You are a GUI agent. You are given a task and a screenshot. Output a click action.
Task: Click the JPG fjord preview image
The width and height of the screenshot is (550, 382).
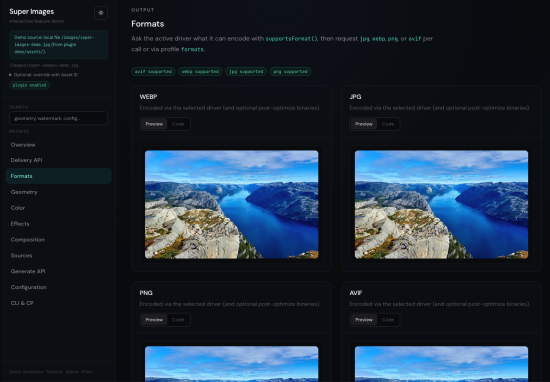tap(441, 205)
